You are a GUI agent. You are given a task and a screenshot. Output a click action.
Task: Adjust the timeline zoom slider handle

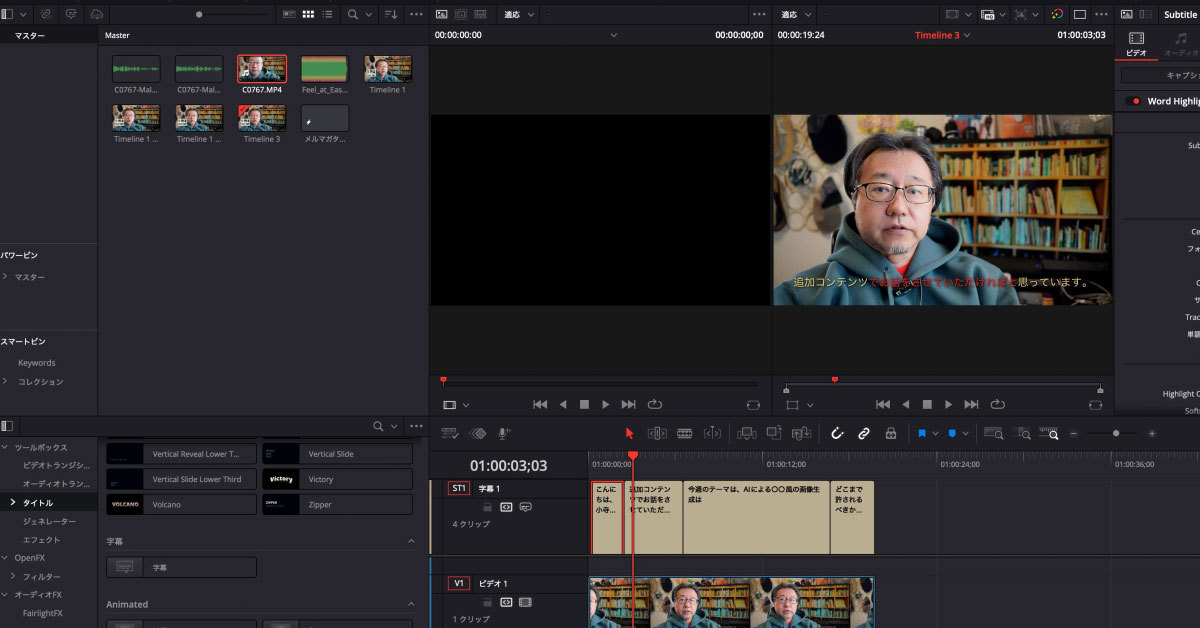tap(1116, 433)
